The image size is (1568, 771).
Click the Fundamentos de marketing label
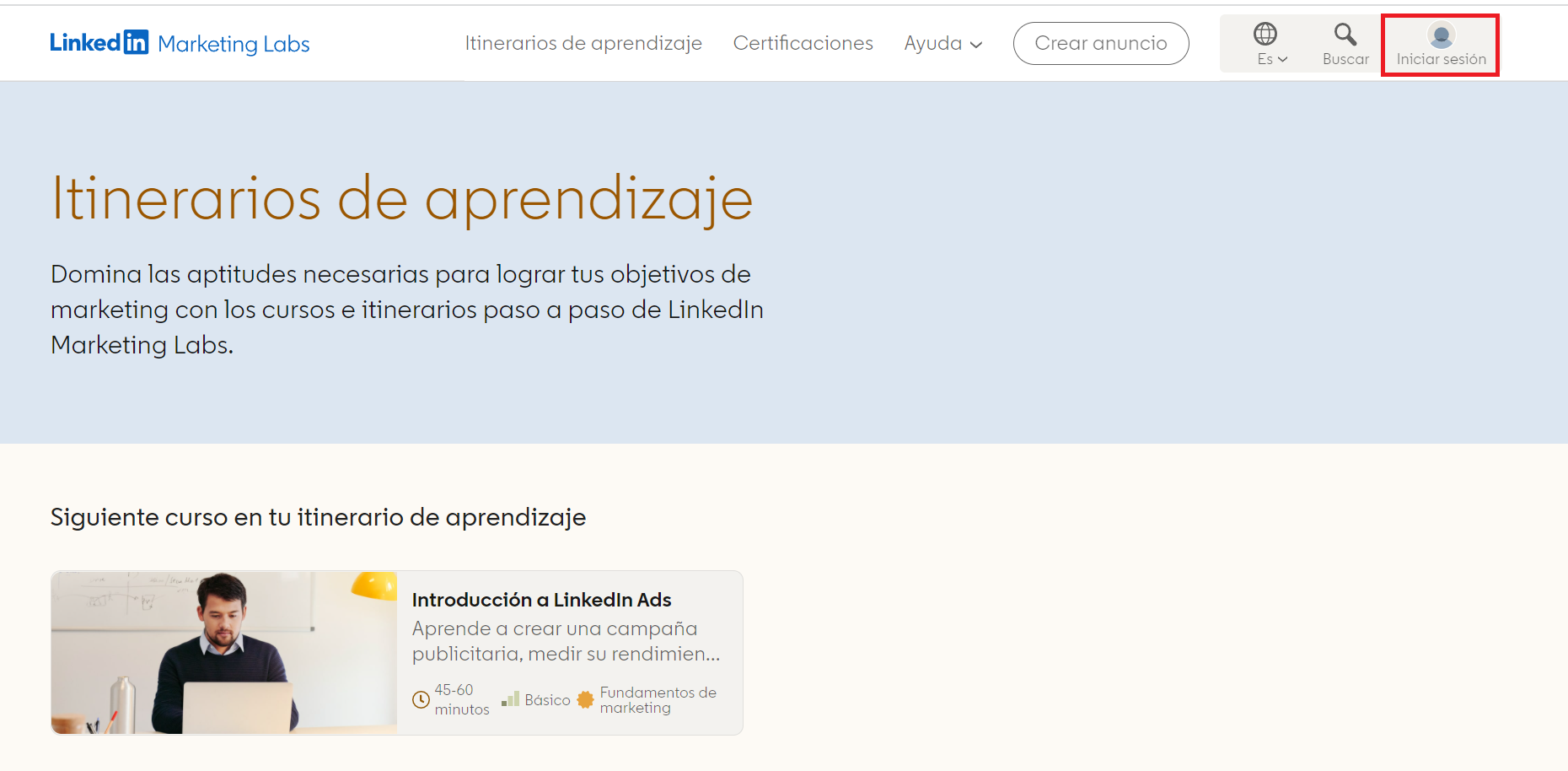click(x=658, y=699)
